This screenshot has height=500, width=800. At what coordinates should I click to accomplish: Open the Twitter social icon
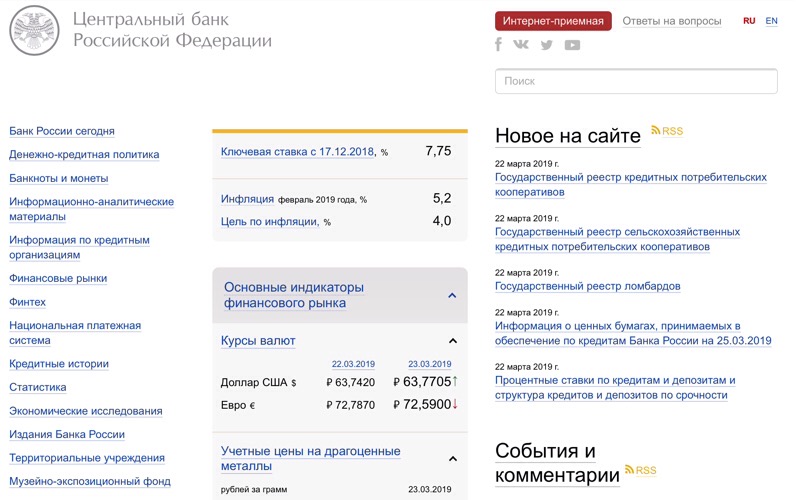(546, 45)
